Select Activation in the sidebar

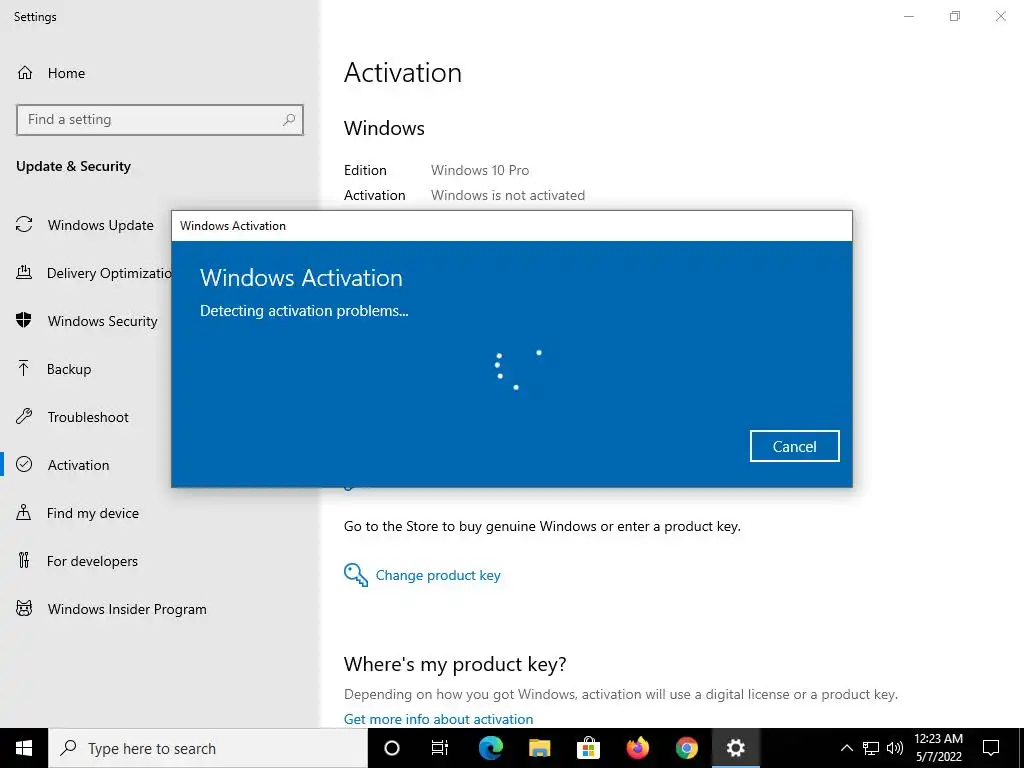tap(78, 465)
